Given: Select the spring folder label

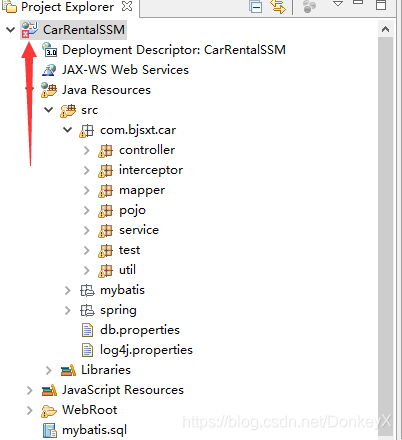Looking at the screenshot, I should click(x=118, y=310).
